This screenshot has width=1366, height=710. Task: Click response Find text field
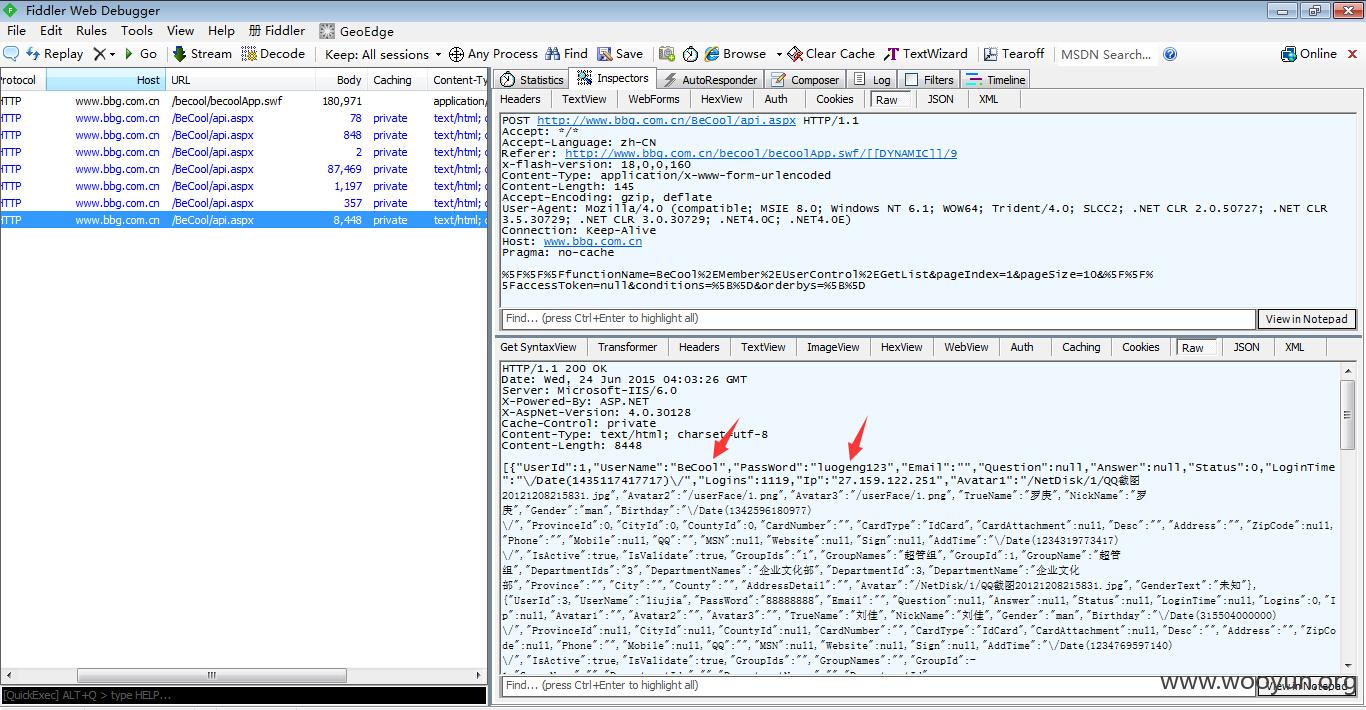click(x=877, y=686)
